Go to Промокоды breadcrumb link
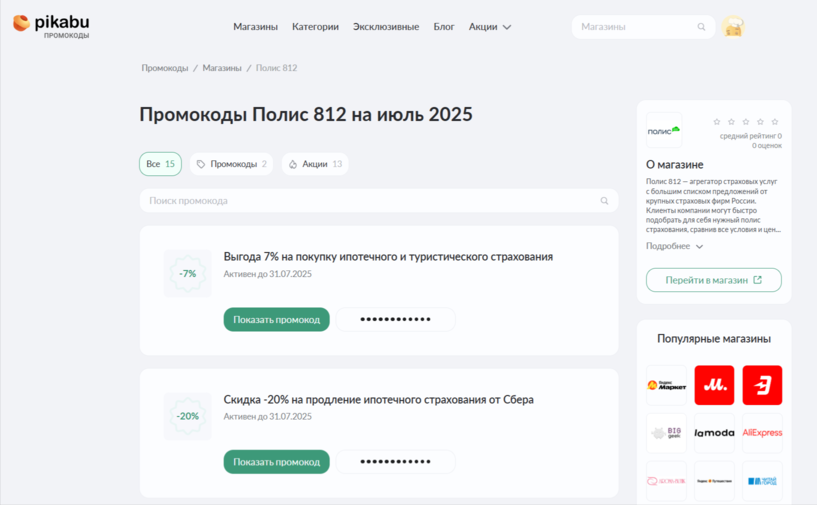 coord(165,68)
